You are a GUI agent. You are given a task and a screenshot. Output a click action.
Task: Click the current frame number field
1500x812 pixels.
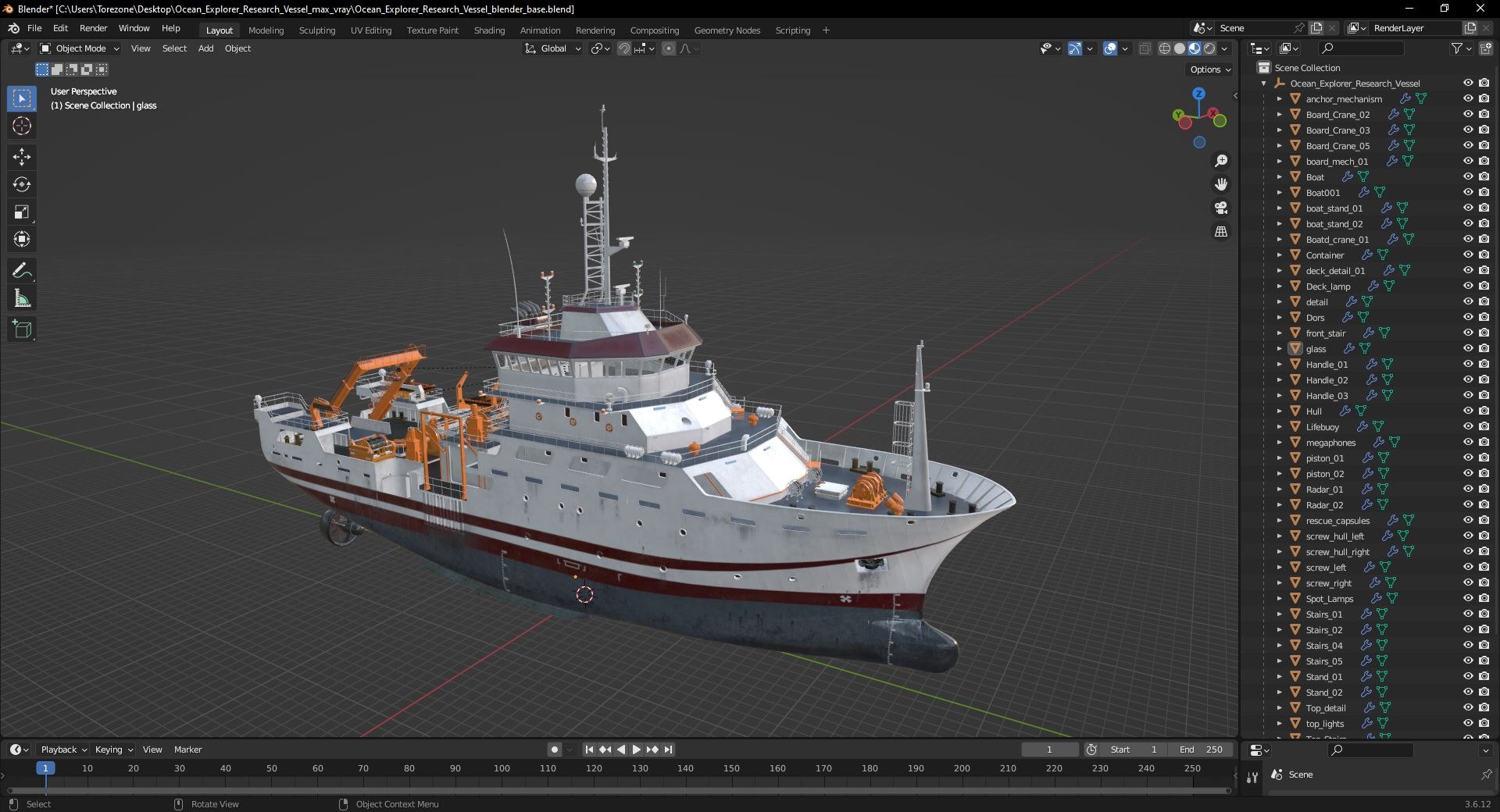point(1049,750)
